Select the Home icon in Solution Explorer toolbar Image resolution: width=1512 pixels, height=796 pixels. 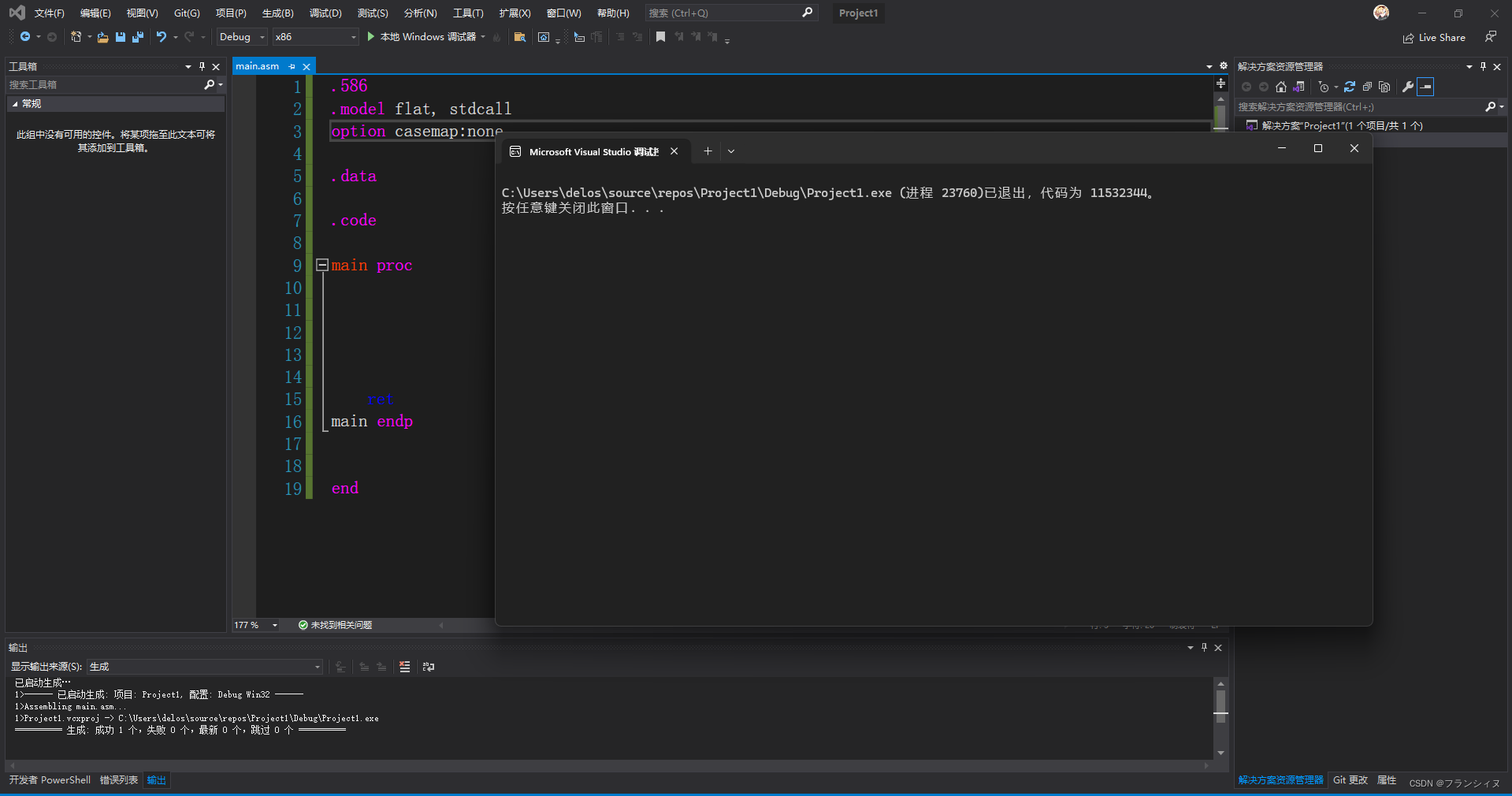point(1280,87)
